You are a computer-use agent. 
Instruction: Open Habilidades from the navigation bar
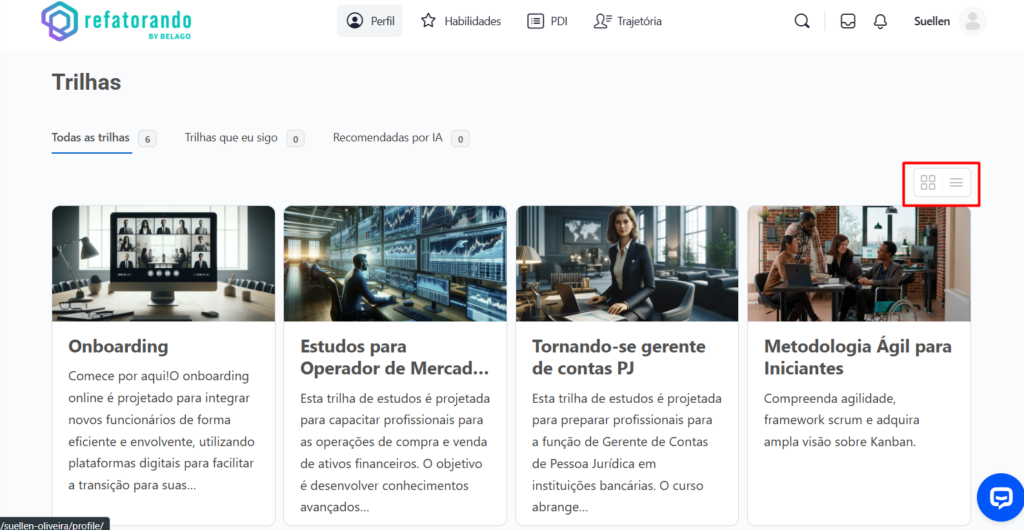(x=461, y=21)
